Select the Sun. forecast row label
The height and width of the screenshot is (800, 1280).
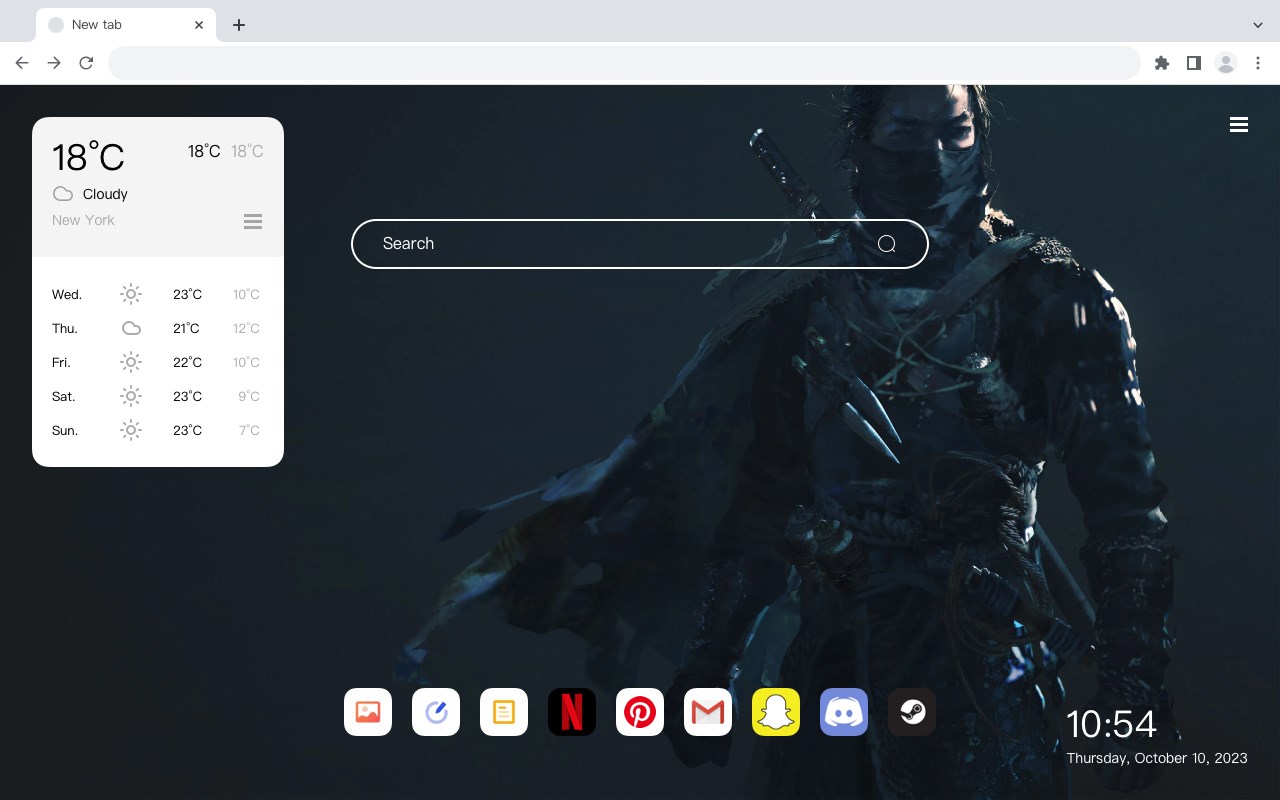point(65,430)
